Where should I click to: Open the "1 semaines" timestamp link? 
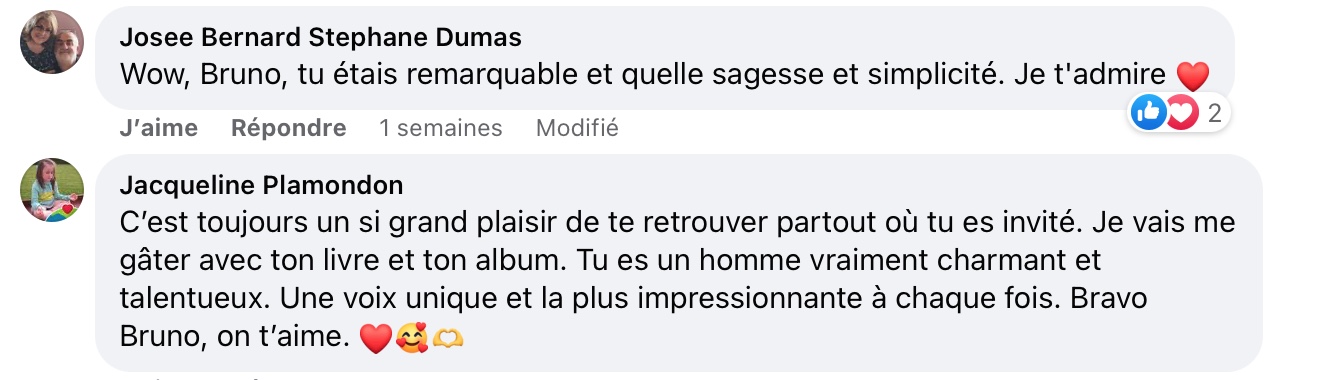pyautogui.click(x=440, y=128)
